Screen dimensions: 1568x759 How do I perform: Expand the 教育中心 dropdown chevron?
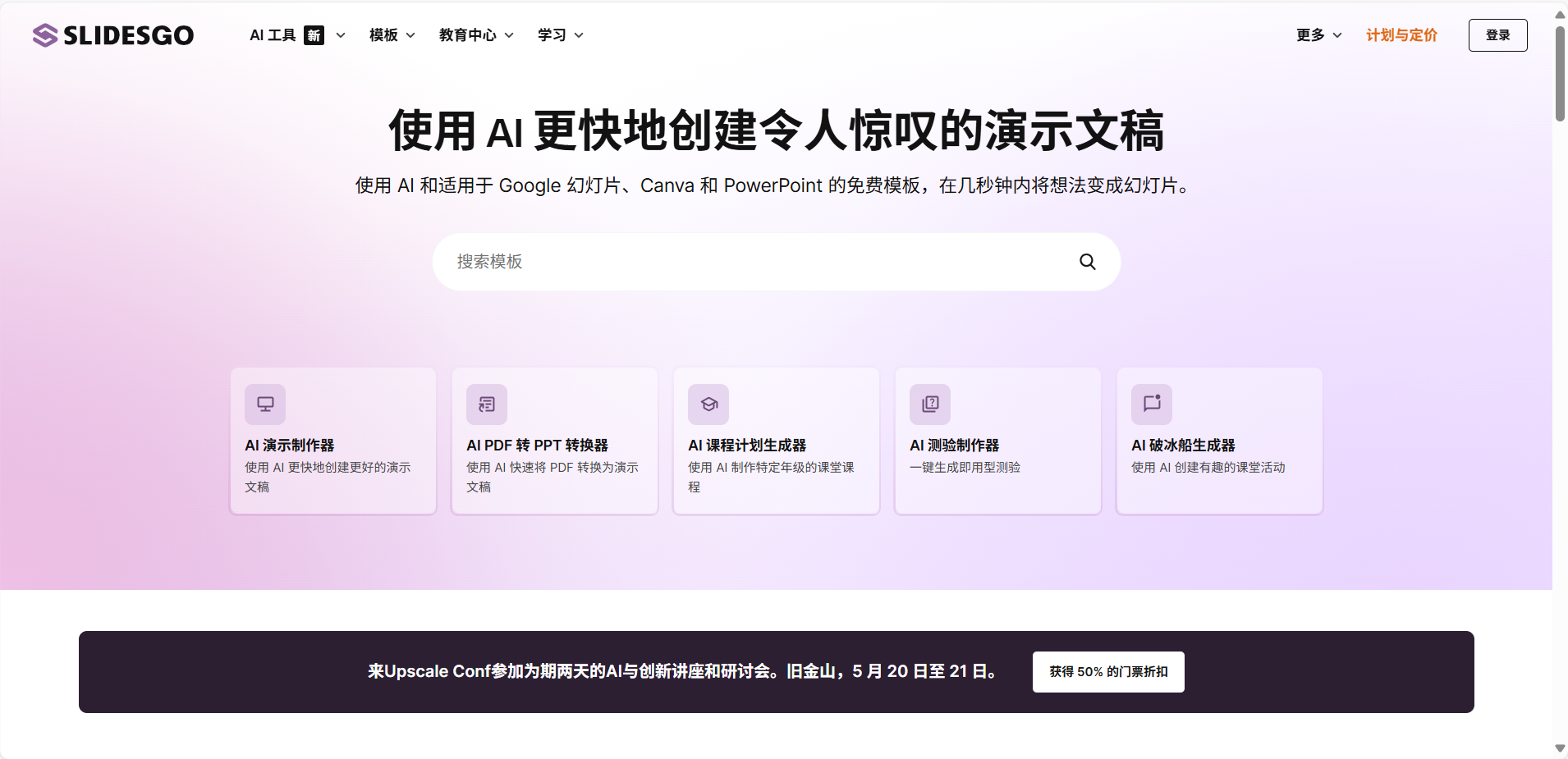point(509,35)
